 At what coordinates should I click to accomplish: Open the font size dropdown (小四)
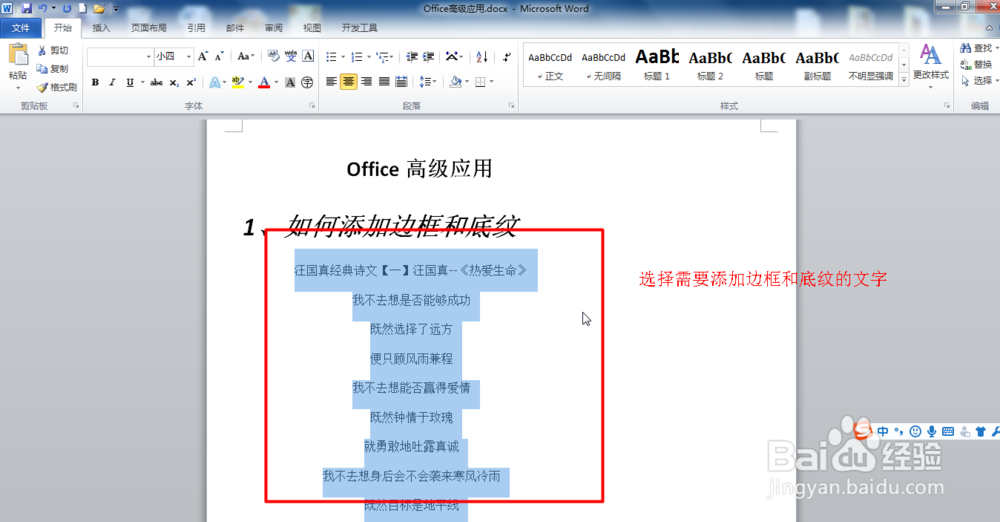point(189,57)
